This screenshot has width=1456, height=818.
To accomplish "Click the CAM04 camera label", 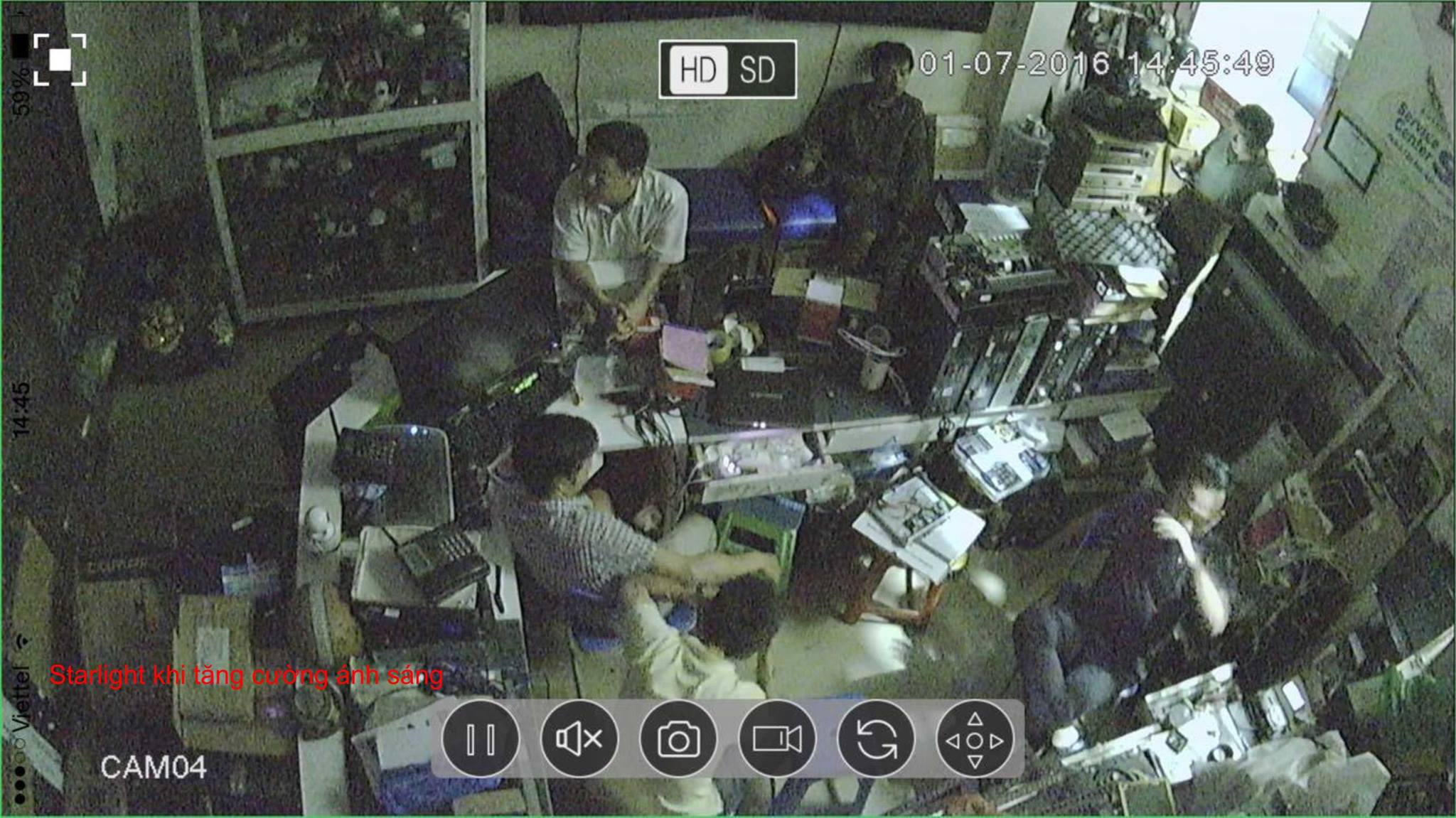I will pyautogui.click(x=153, y=768).
